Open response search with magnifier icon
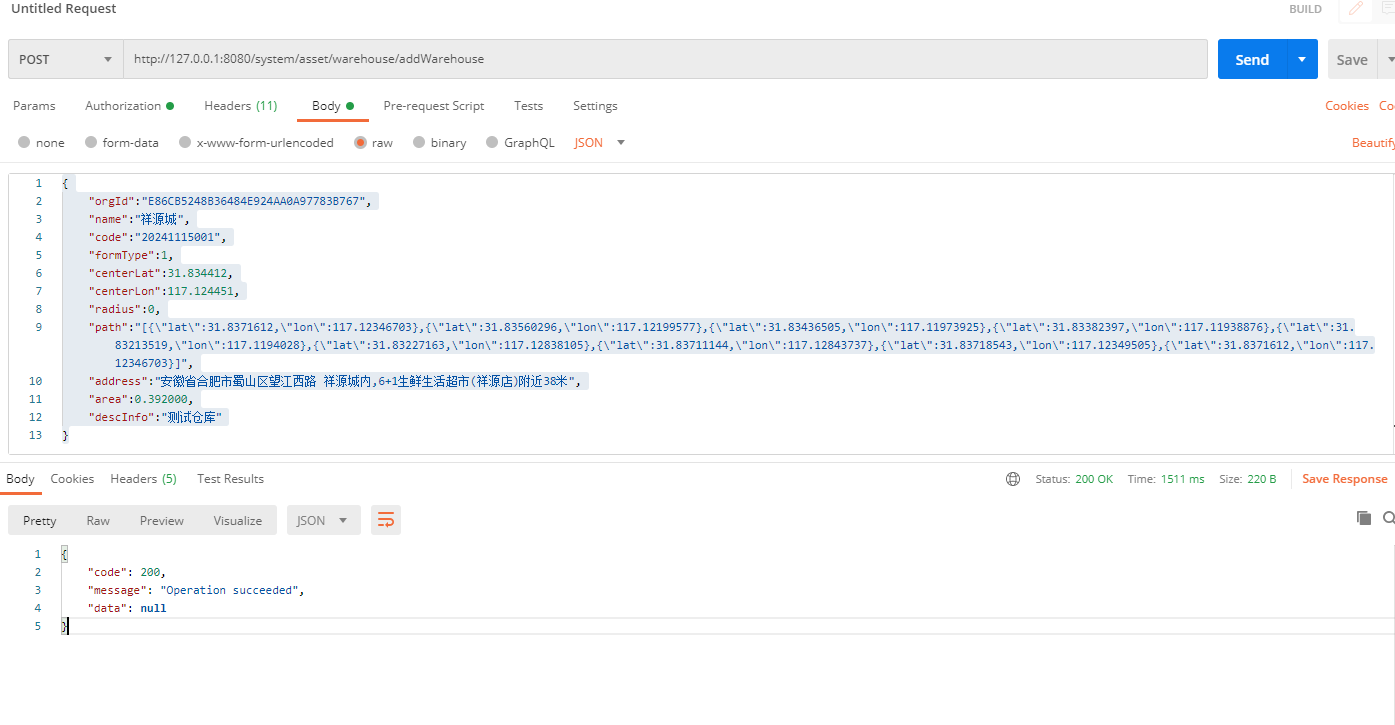Screen dimensions: 1395x725 click(1388, 518)
